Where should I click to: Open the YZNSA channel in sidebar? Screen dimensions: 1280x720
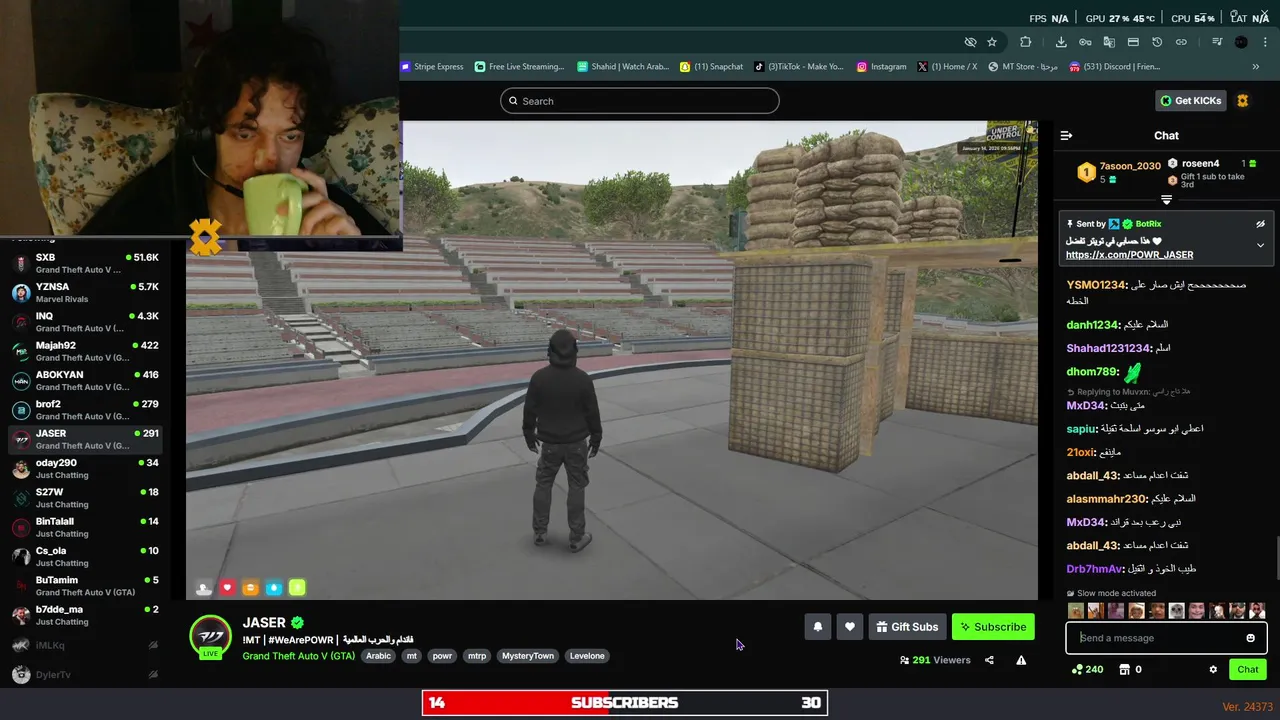(x=85, y=292)
